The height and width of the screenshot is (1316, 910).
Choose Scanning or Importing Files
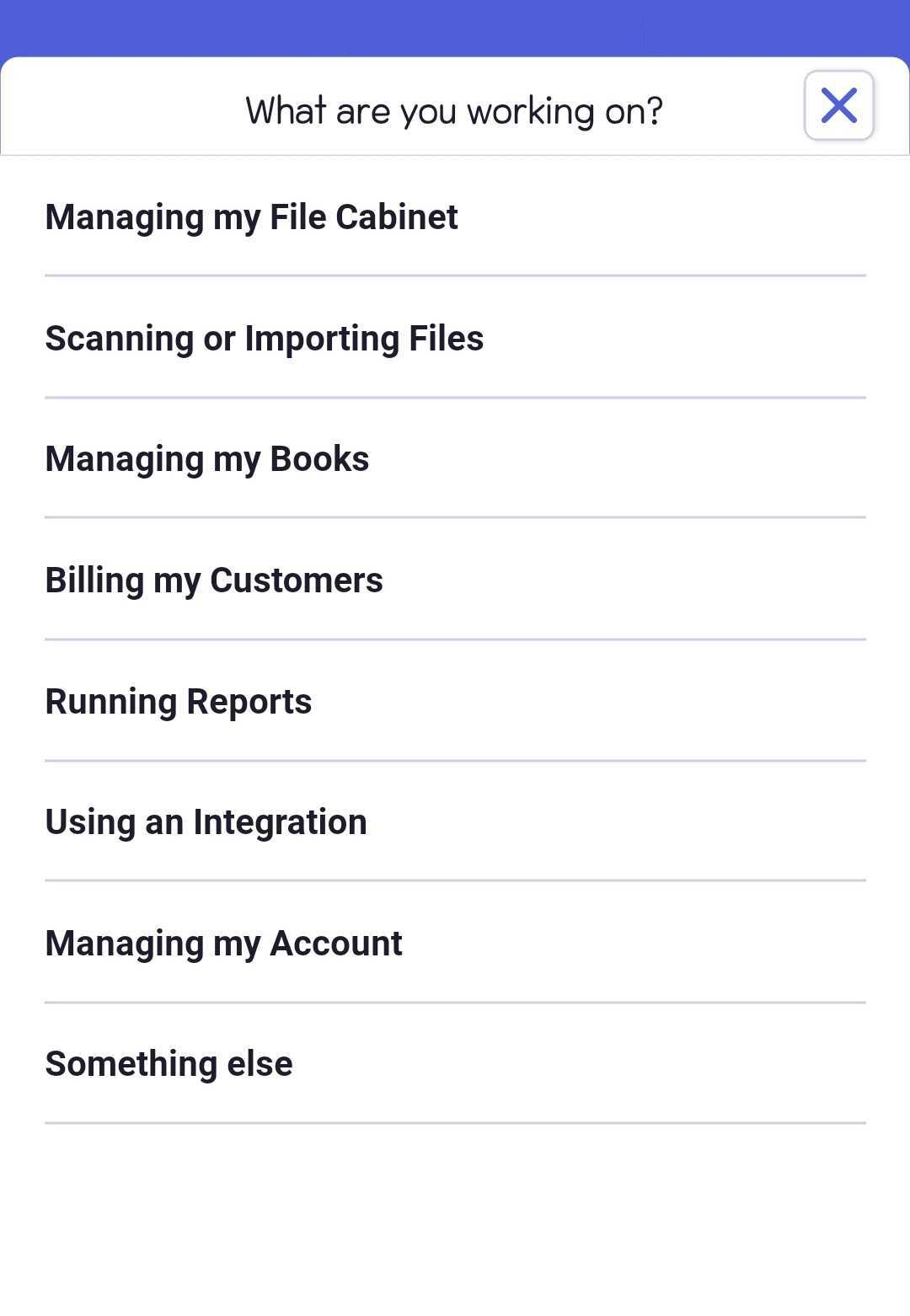455,338
